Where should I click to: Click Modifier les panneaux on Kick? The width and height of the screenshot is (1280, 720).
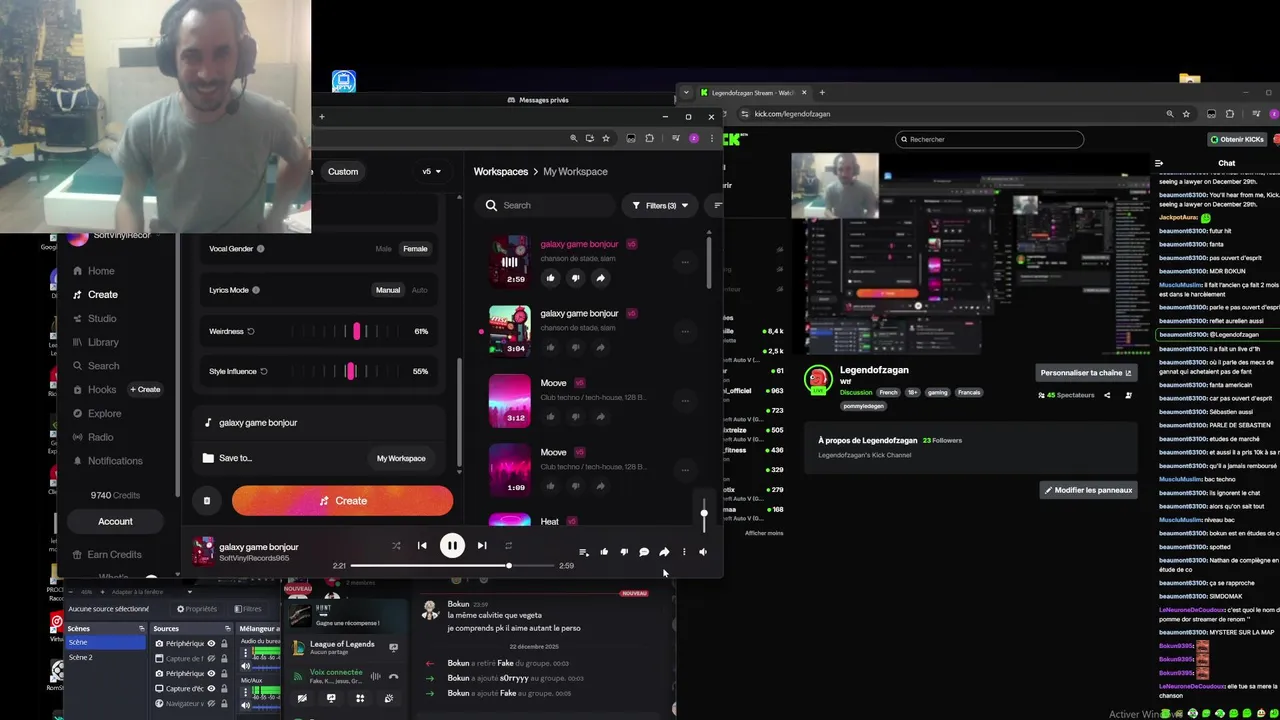click(x=1088, y=490)
